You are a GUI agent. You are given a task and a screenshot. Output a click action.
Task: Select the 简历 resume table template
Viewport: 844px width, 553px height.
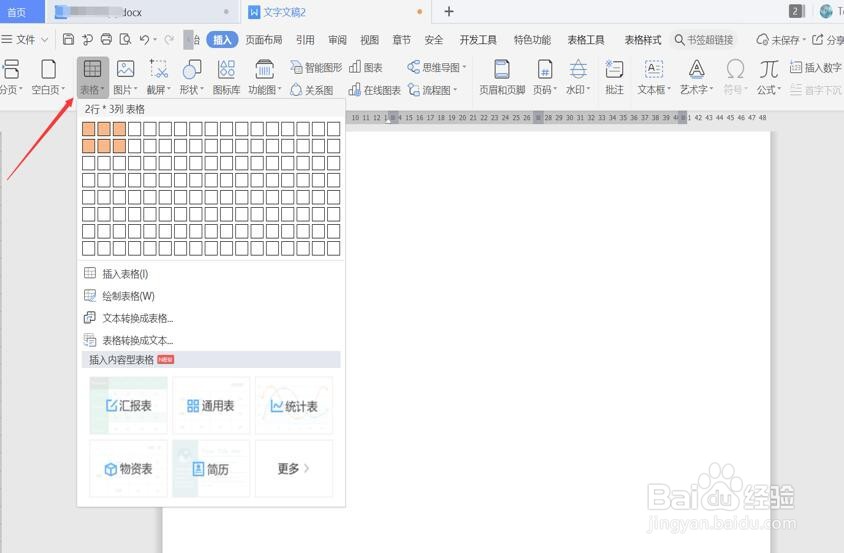click(x=211, y=468)
